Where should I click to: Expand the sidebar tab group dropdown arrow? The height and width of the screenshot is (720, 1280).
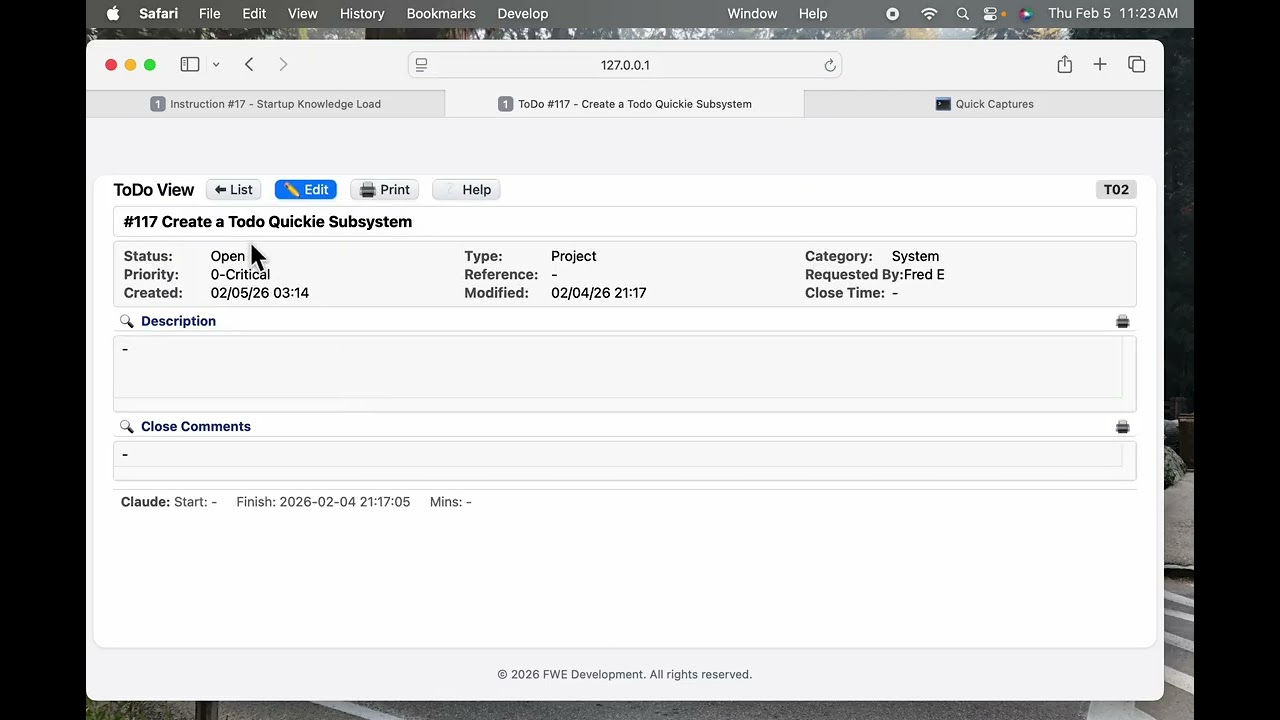pos(215,65)
